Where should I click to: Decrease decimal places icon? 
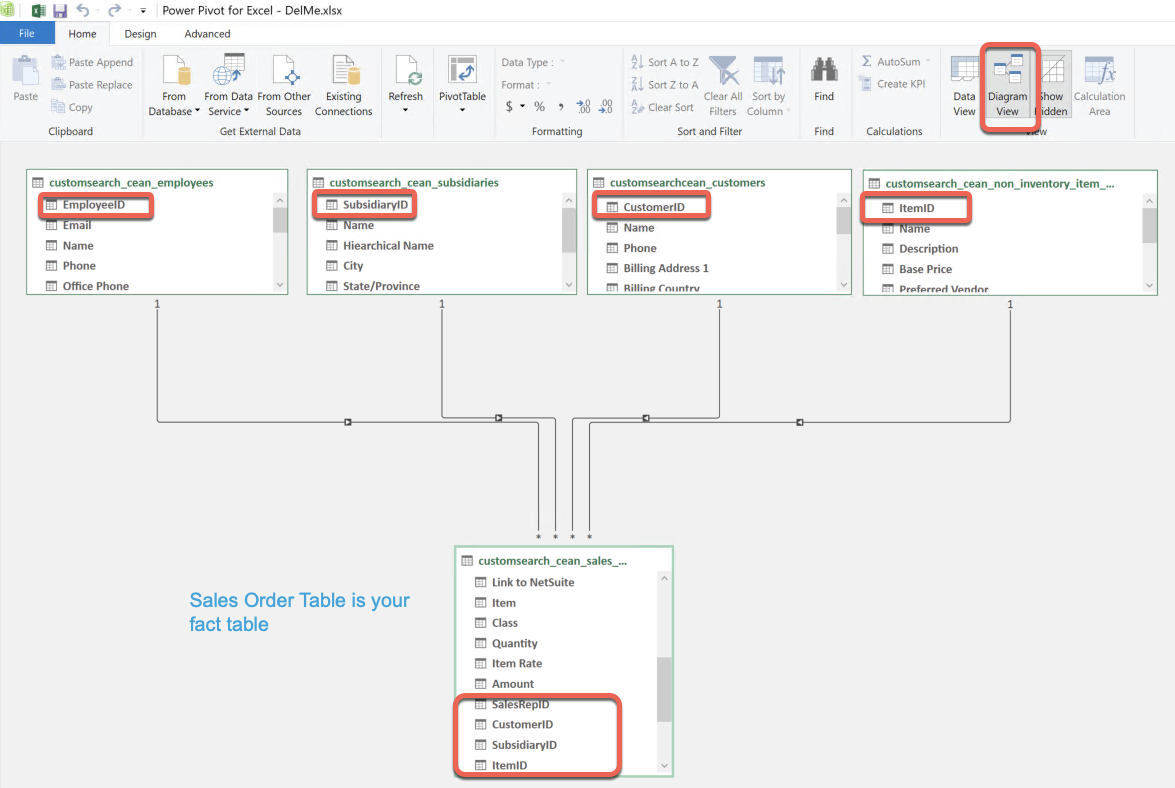tap(605, 106)
